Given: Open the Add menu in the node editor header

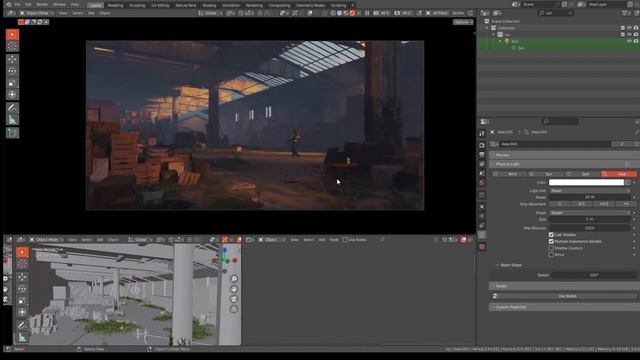Looking at the screenshot, I should point(322,240).
